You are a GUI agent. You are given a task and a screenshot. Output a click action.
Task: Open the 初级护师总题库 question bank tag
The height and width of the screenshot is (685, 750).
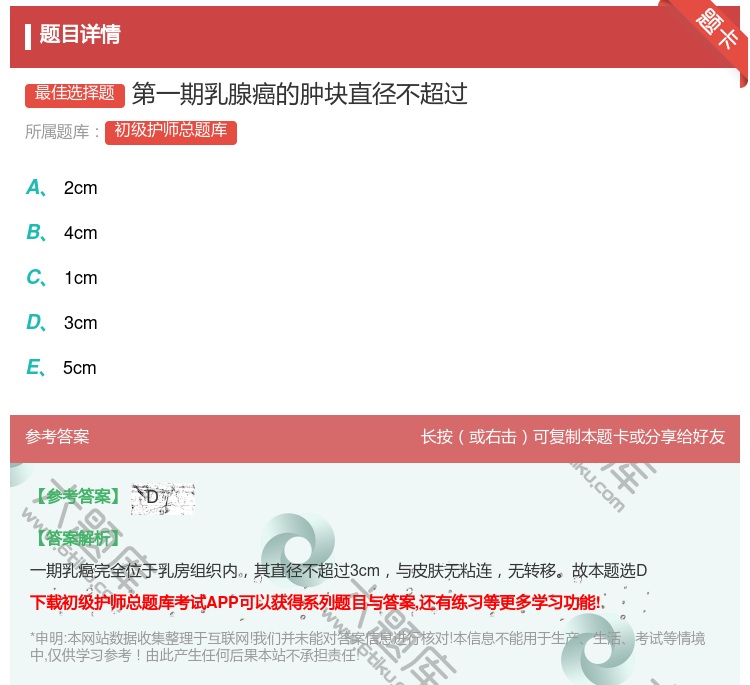(x=171, y=132)
